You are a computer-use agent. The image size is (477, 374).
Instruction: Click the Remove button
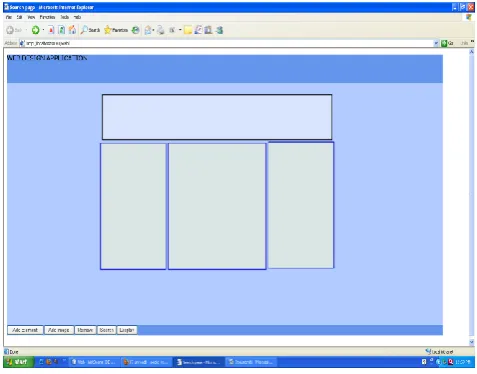(x=85, y=330)
